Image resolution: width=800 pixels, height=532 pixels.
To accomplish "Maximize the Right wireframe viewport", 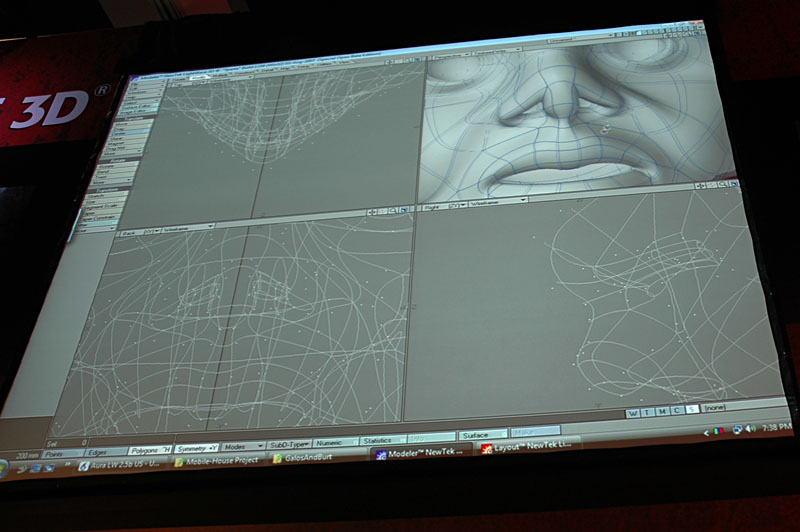I will [x=734, y=184].
